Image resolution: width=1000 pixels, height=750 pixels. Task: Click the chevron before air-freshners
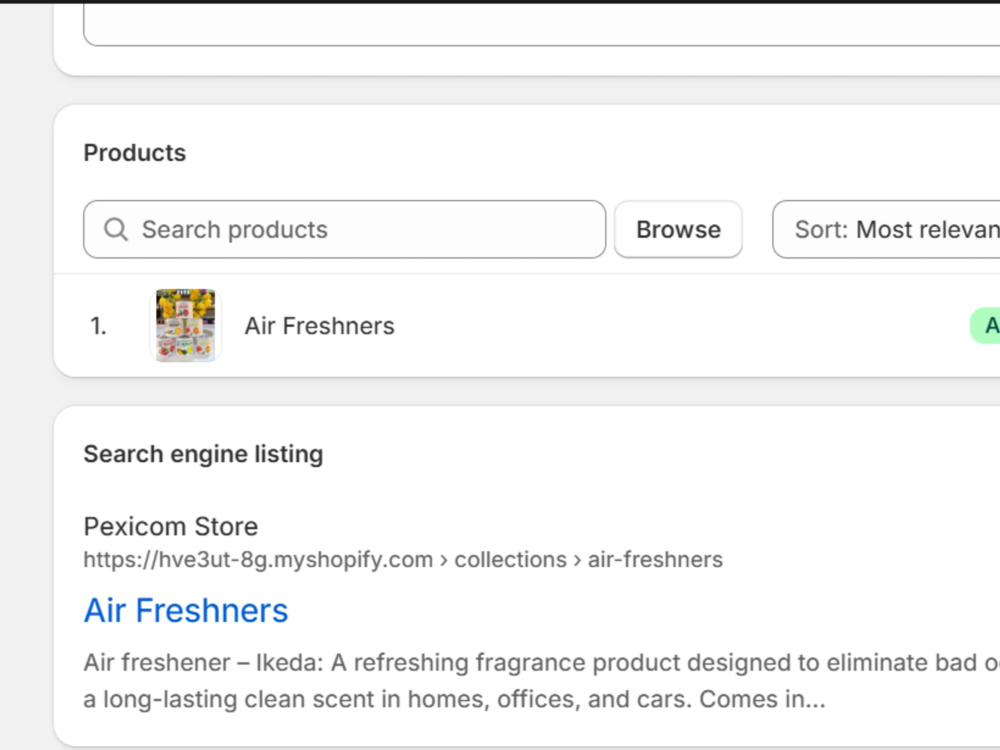tap(577, 560)
